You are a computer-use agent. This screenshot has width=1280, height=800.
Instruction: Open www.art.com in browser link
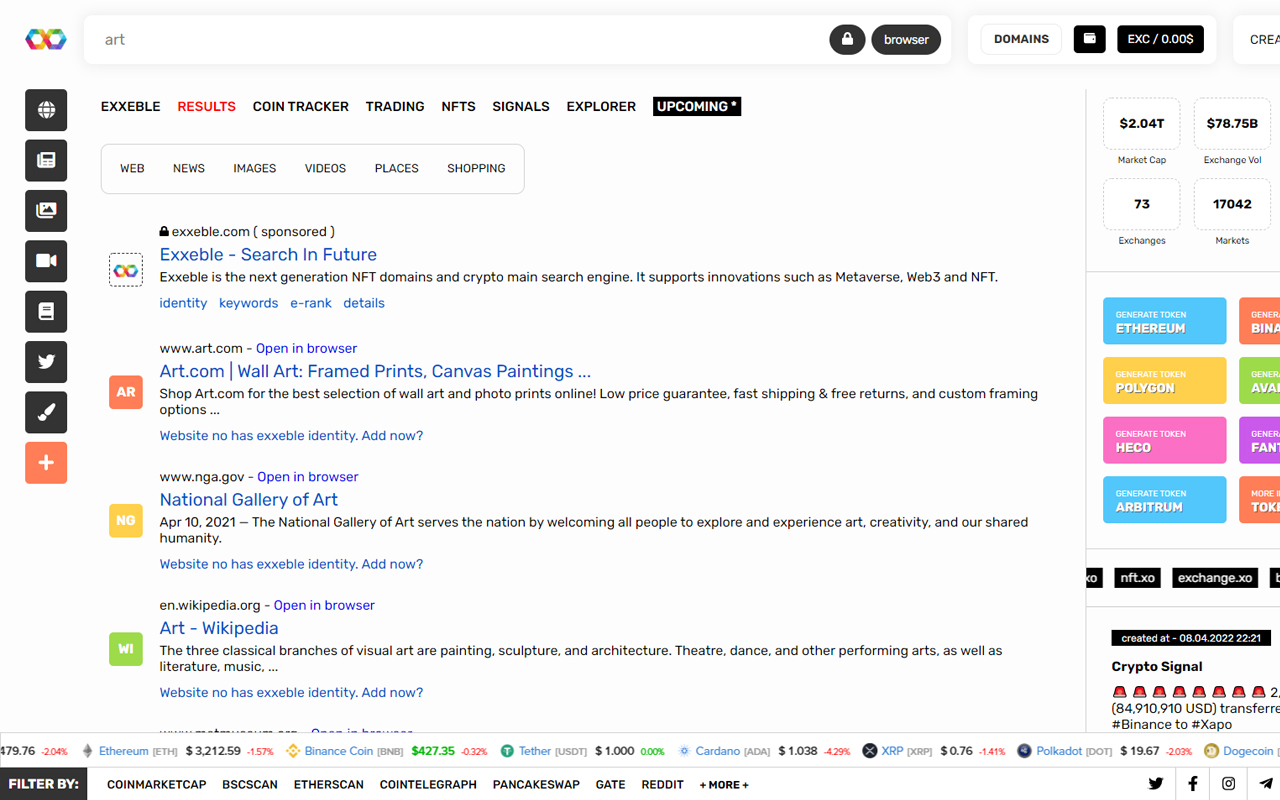[306, 347]
